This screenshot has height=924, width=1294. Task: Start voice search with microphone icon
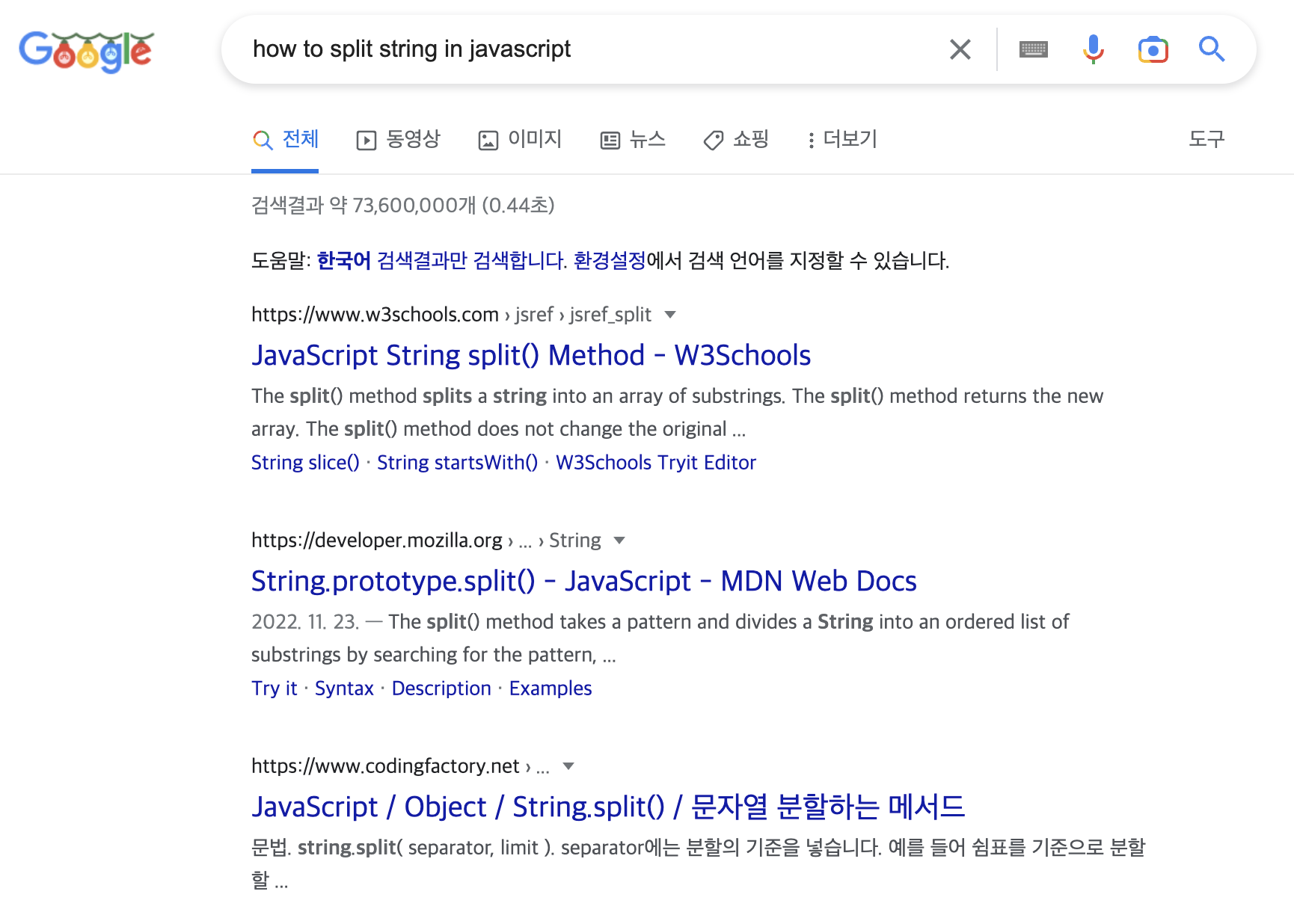1094,49
